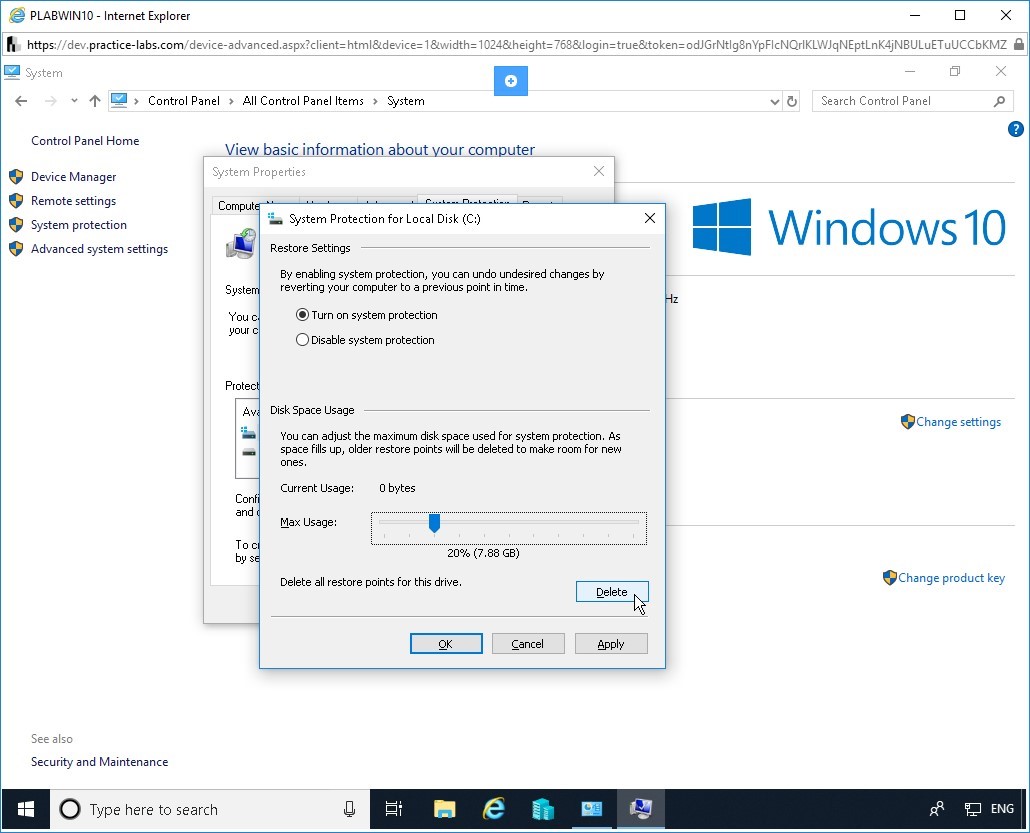Click the Search Control Panel field

pos(912,101)
